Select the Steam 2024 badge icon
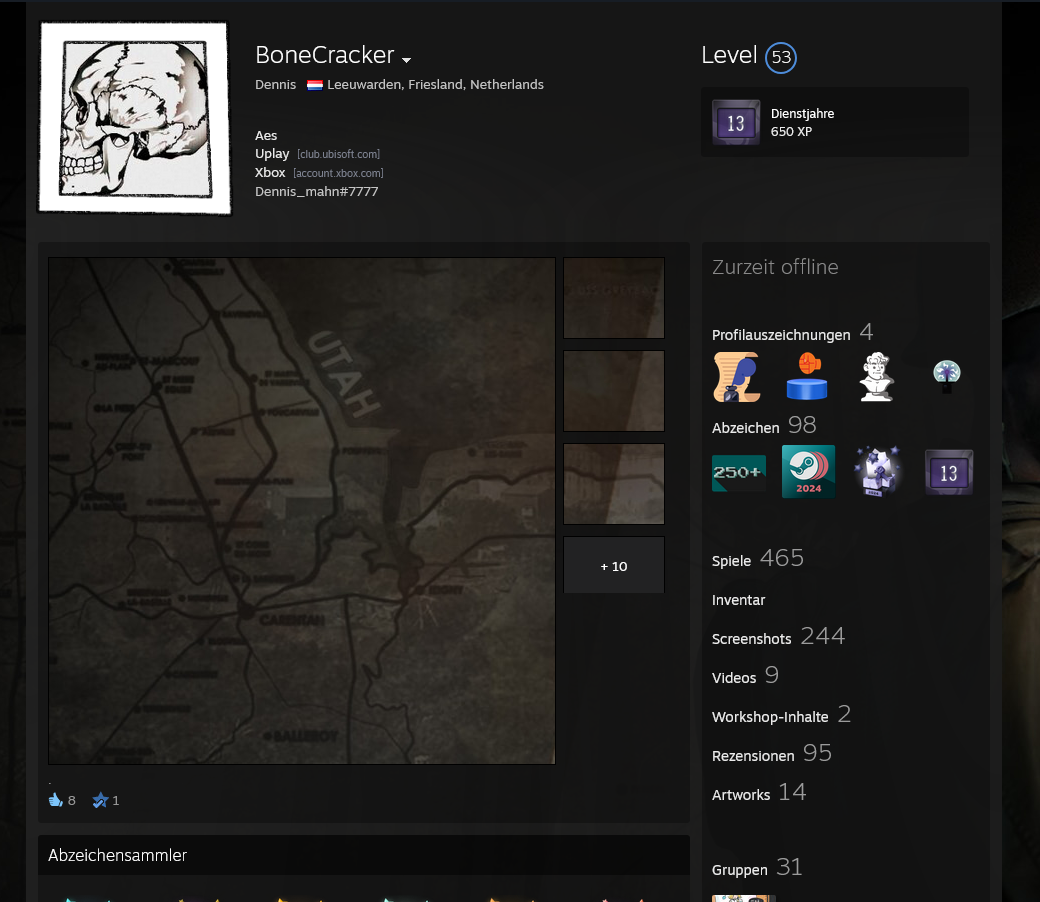Viewport: 1040px width, 902px height. pos(808,472)
